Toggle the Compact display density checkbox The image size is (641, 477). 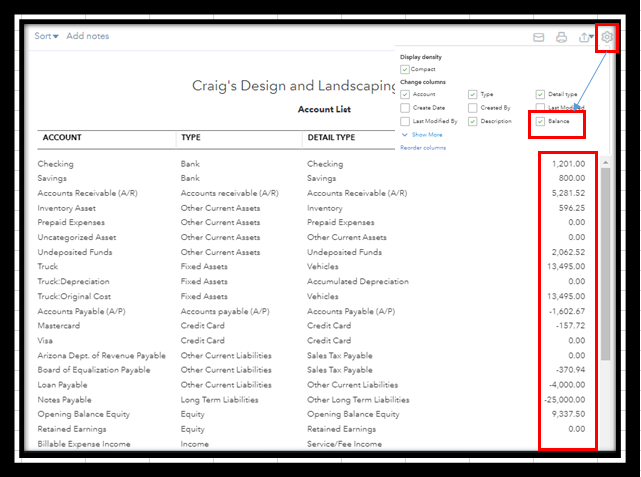tap(405, 69)
